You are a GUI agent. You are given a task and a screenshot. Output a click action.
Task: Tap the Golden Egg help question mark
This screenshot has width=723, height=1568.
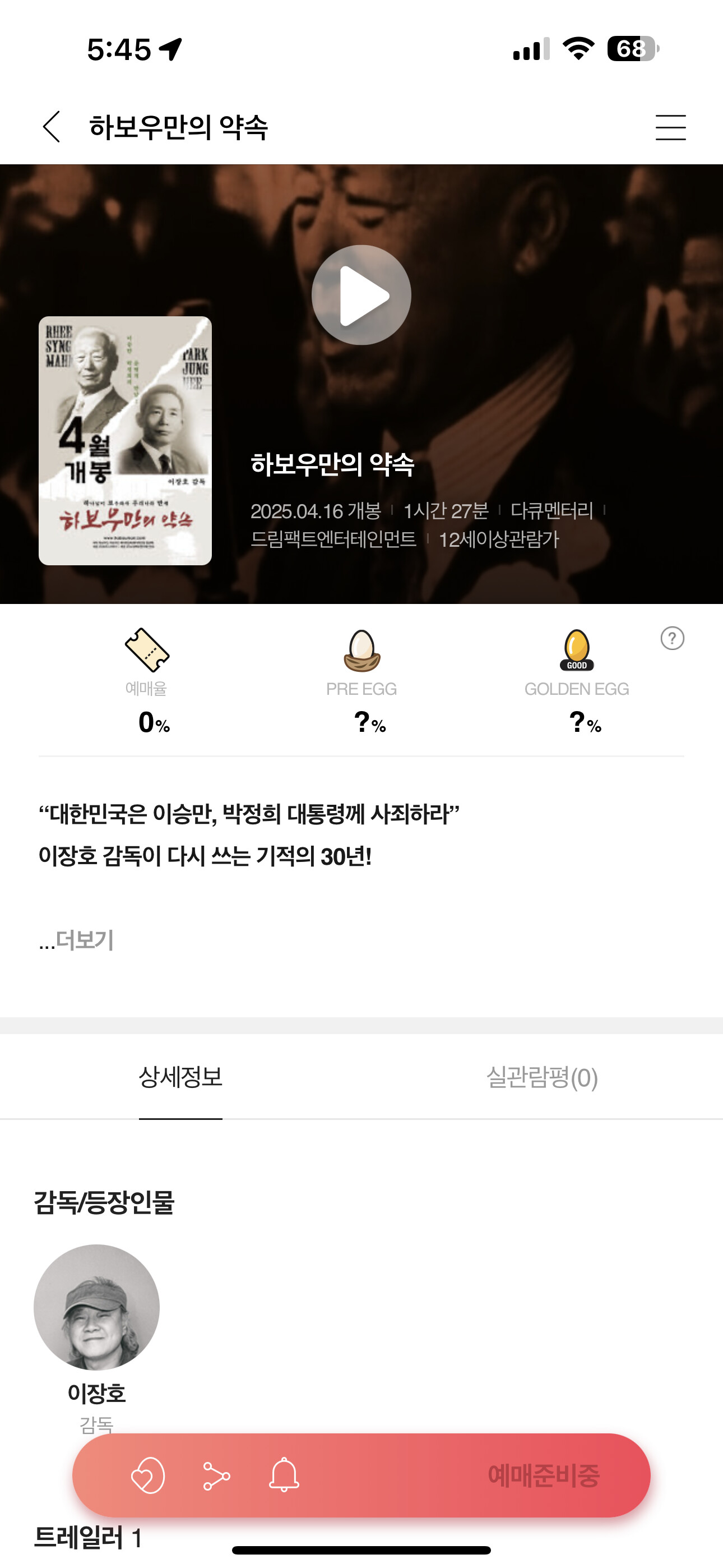click(672, 638)
